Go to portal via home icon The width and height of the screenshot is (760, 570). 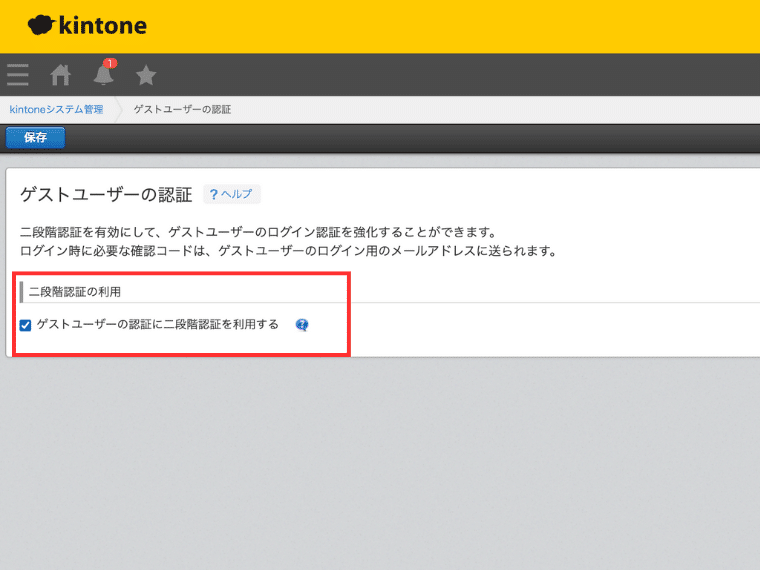(61, 75)
